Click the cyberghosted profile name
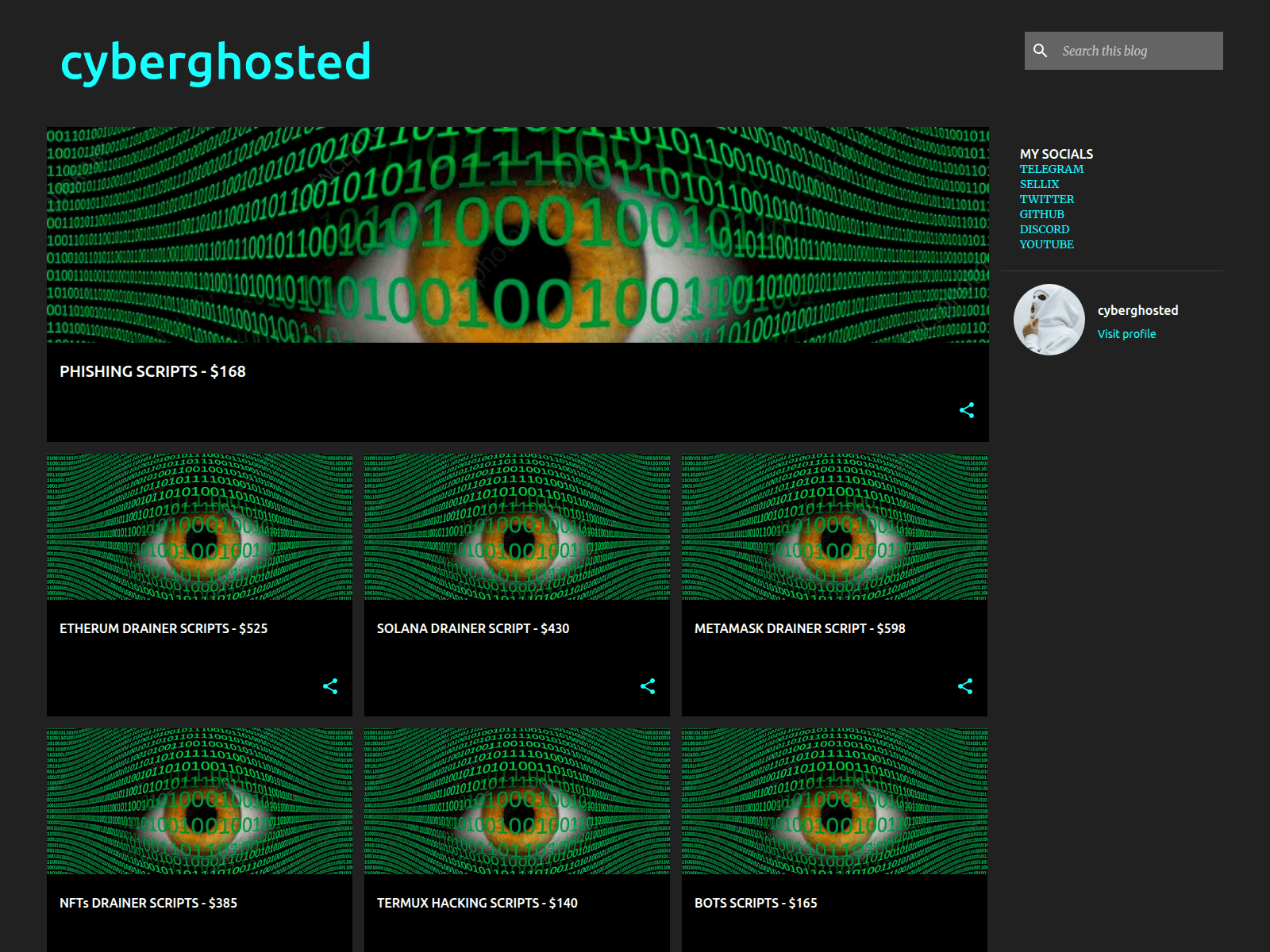1270x952 pixels. [x=1137, y=310]
